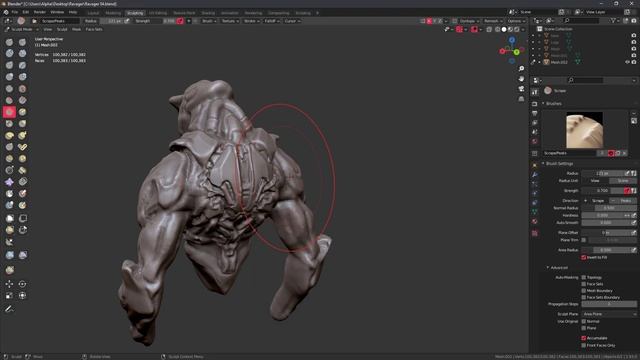The width and height of the screenshot is (640, 360).
Task: Select the purple Cloth brush tool
Action: pos(9,182)
